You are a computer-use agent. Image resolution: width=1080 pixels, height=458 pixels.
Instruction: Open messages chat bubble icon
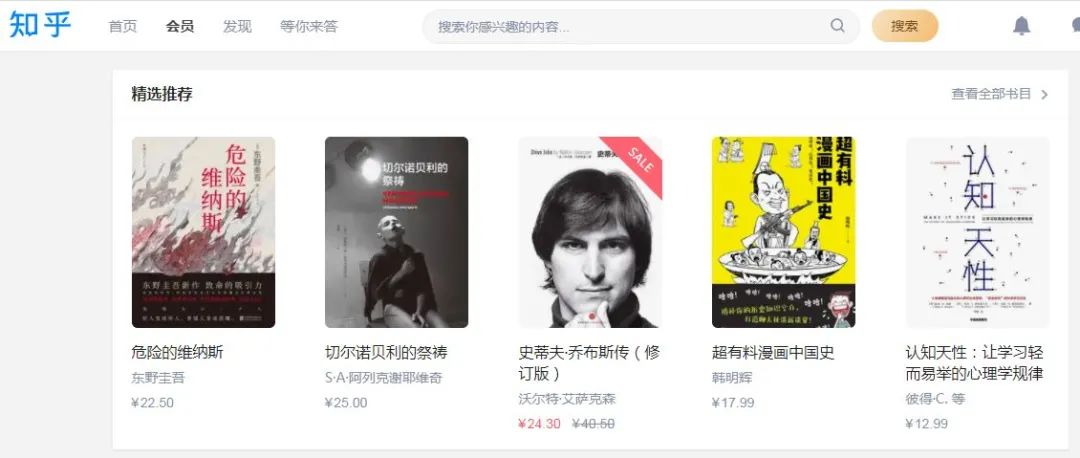coord(1075,26)
